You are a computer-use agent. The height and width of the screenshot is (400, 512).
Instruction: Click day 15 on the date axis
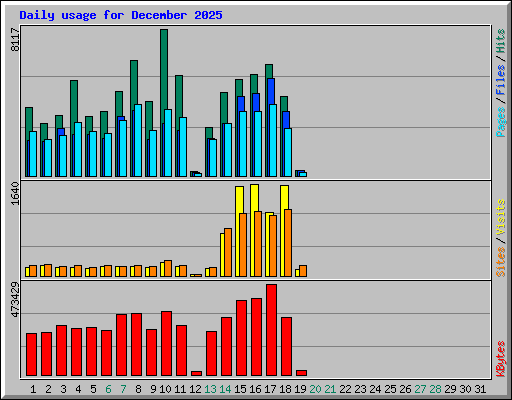(240, 389)
